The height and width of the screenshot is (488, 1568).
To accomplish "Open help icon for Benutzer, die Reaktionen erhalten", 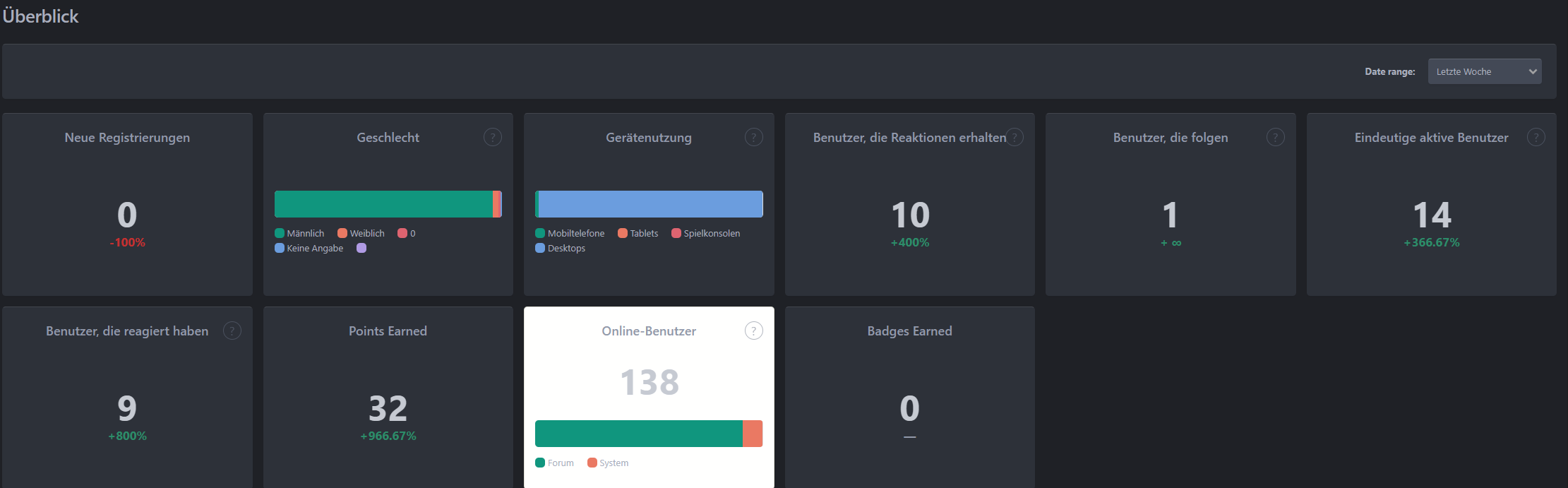I will click(x=1015, y=137).
